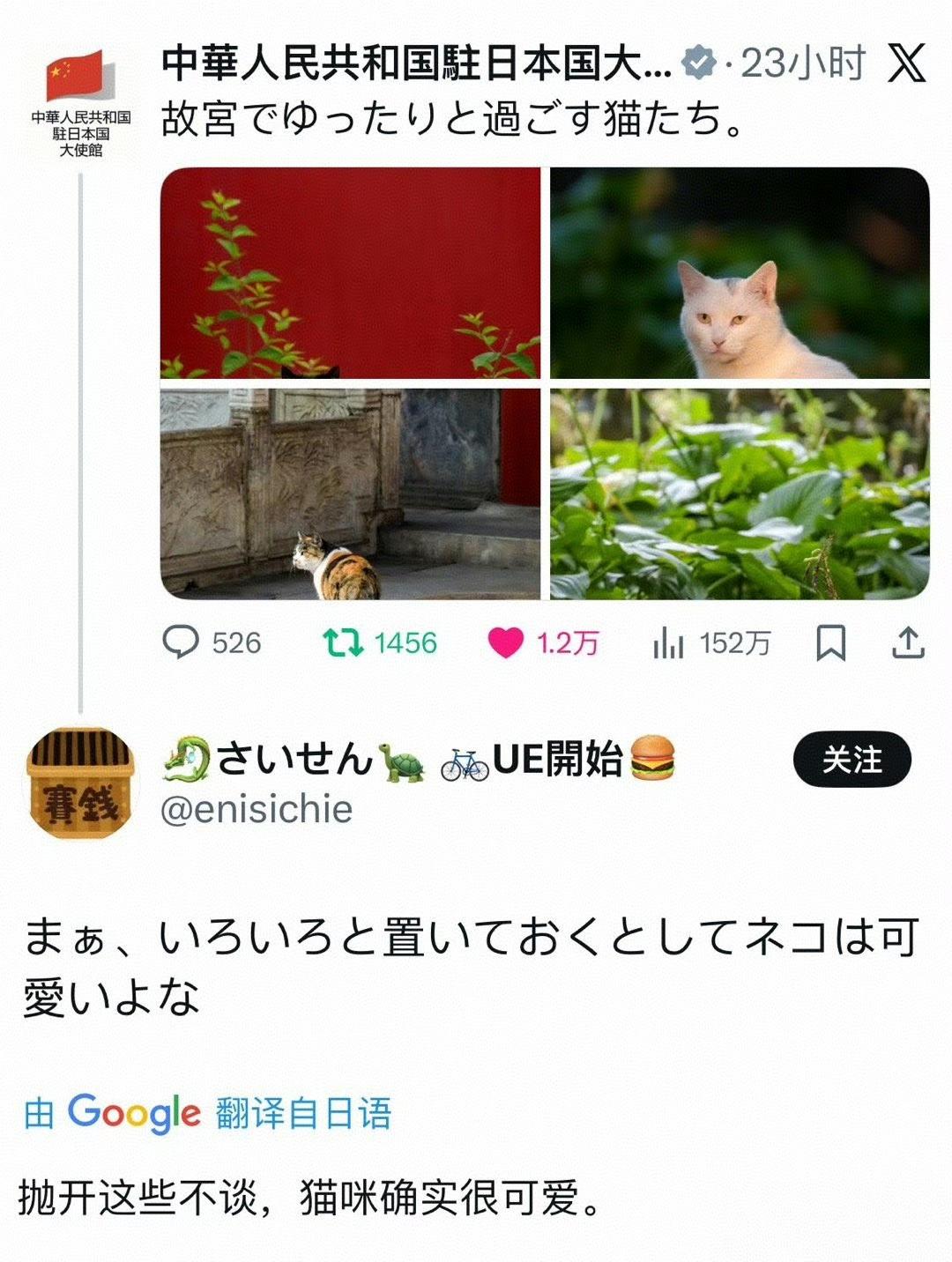Click the blue verified badge next to embassy name

(701, 63)
